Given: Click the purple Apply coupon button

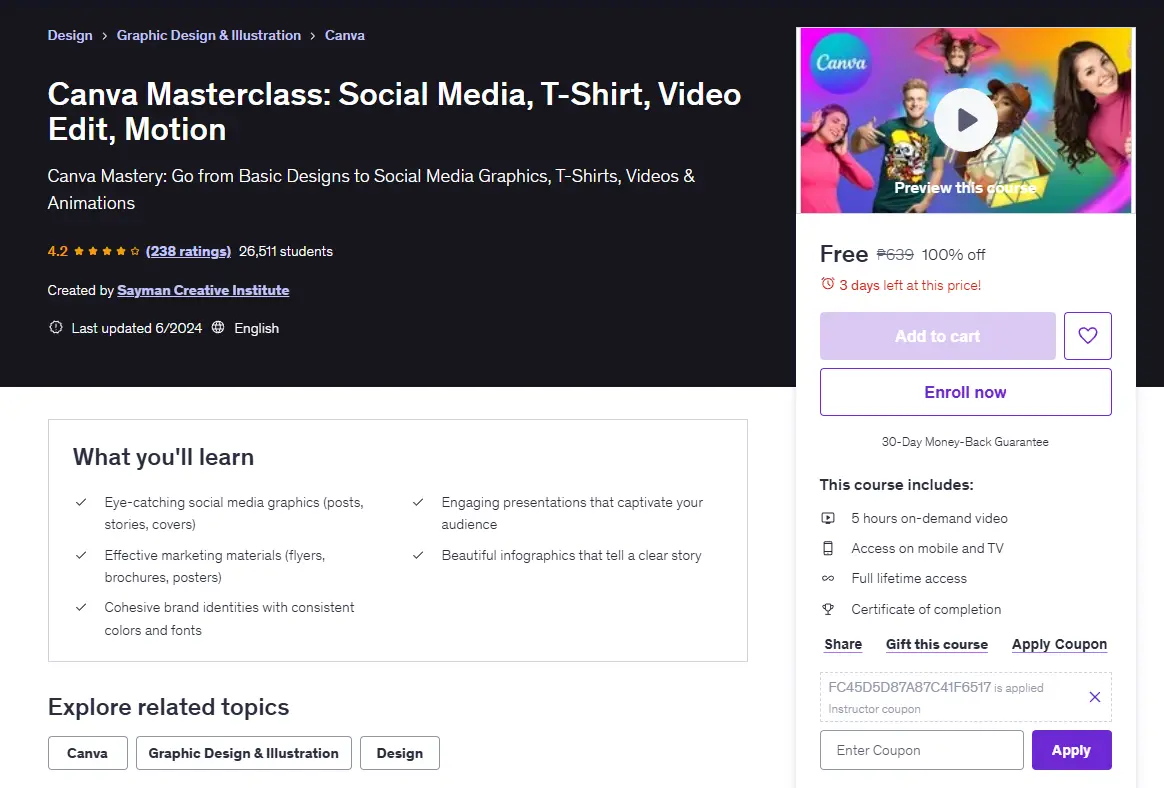Looking at the screenshot, I should coord(1071,750).
